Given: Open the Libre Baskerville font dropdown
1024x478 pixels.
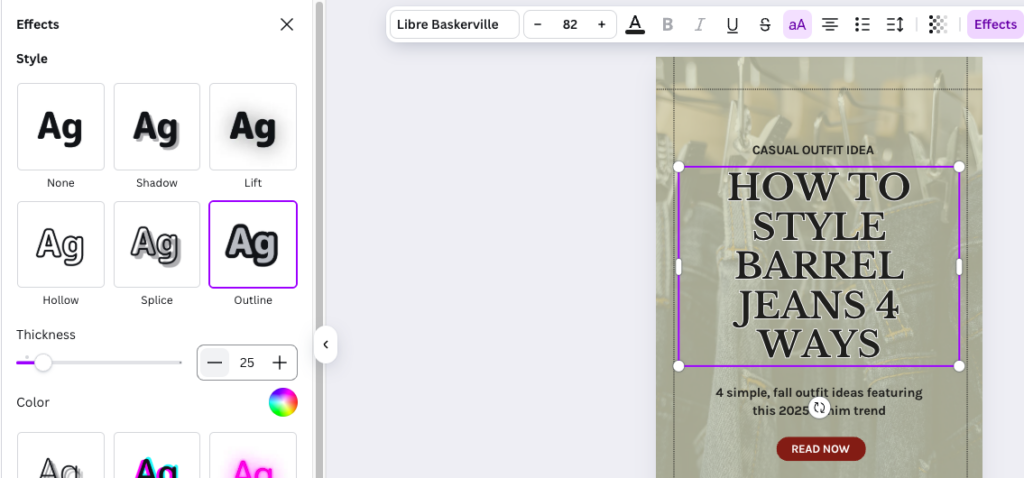Looking at the screenshot, I should tap(455, 24).
